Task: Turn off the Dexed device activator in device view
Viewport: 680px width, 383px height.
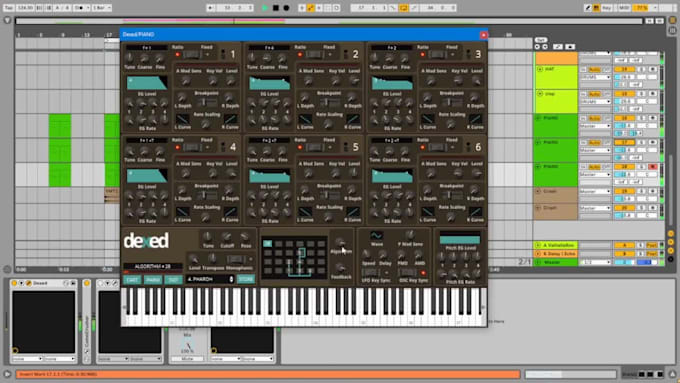Action: click(x=14, y=283)
